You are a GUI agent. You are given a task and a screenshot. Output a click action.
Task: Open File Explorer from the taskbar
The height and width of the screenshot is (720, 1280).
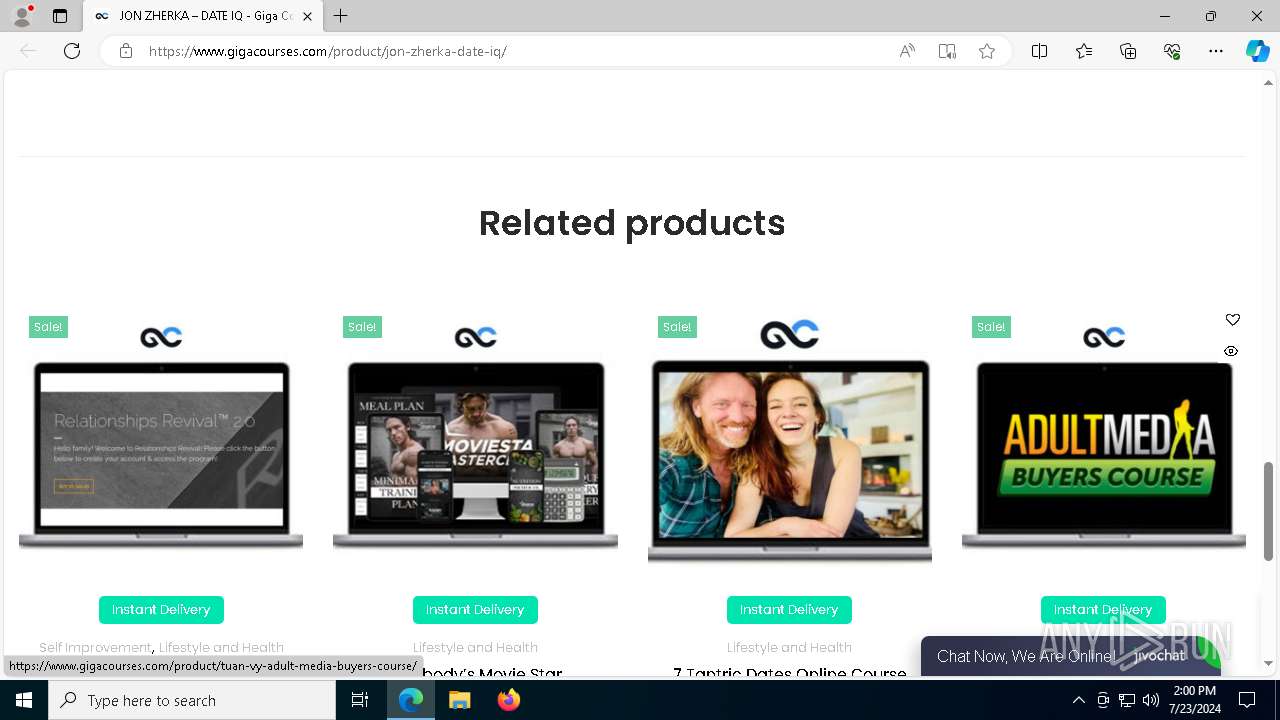460,700
